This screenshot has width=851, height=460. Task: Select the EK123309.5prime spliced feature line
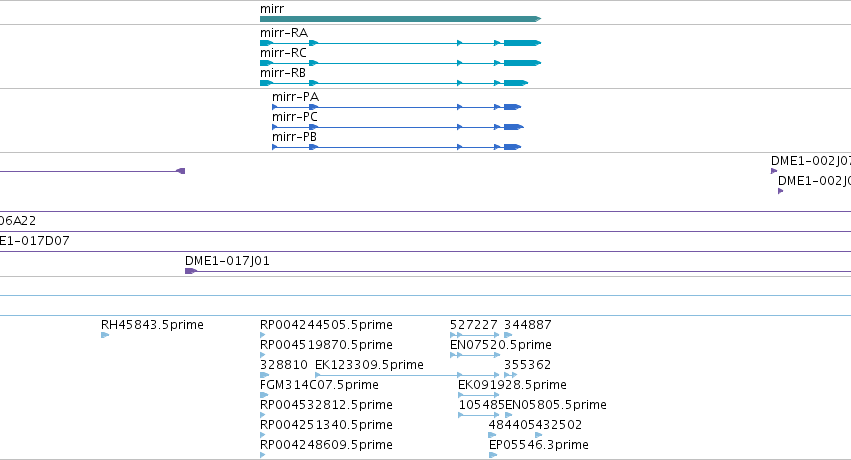(407, 375)
